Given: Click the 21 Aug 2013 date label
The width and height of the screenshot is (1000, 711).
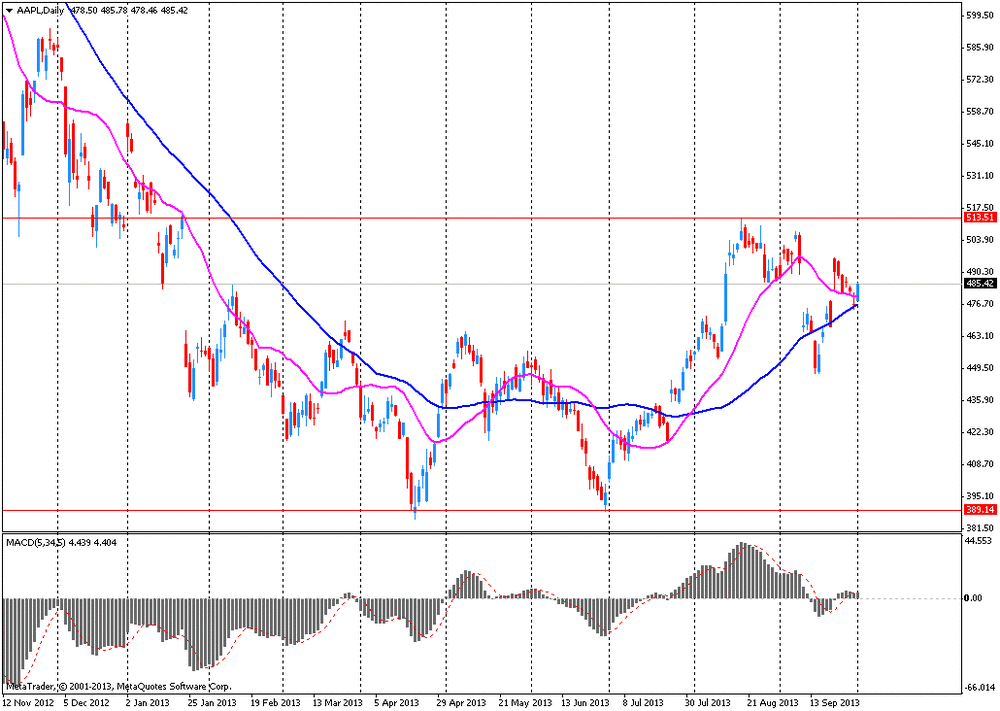Looking at the screenshot, I should (772, 703).
